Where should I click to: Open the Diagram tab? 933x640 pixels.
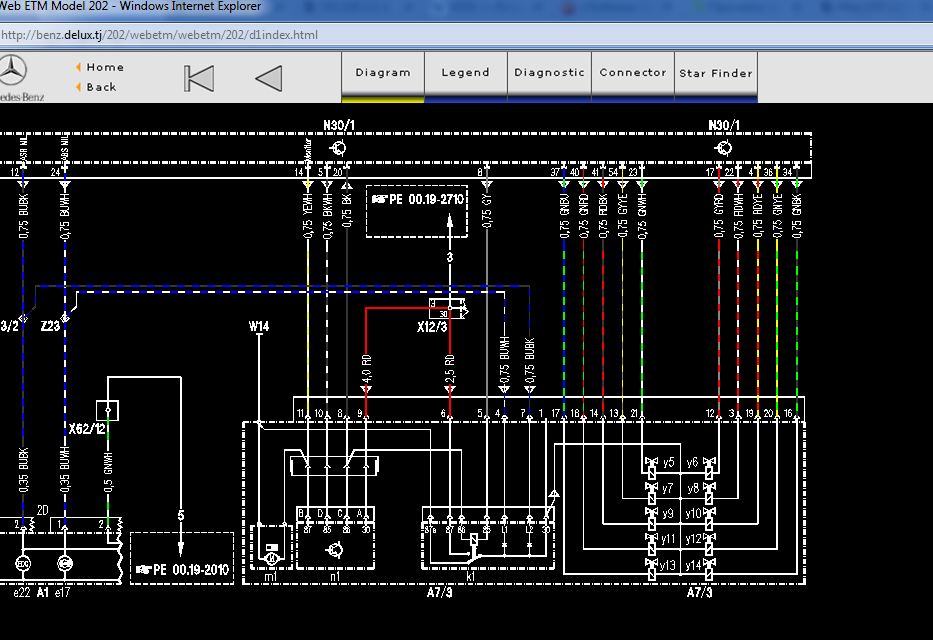pyautogui.click(x=383, y=73)
